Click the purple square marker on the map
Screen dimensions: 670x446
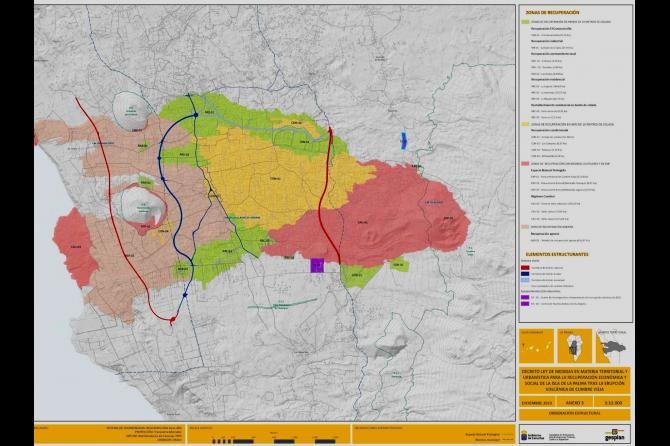click(317, 266)
